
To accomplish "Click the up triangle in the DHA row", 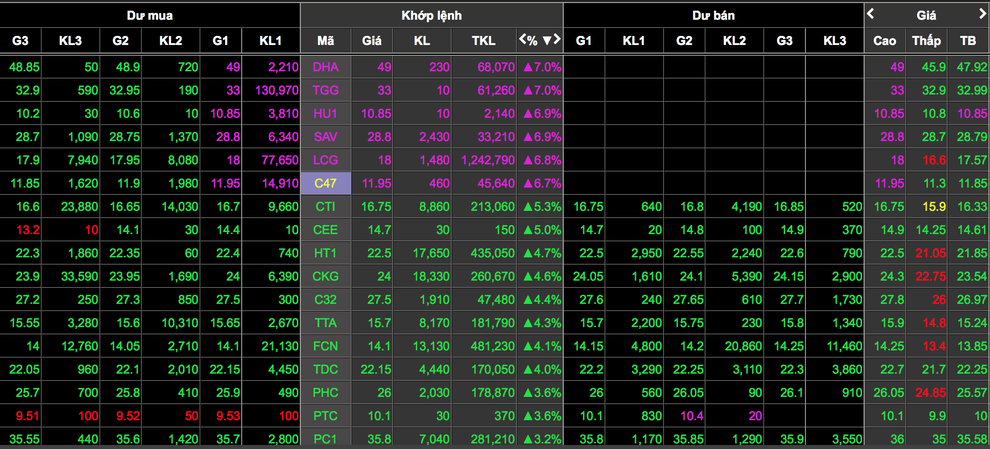I will point(527,67).
